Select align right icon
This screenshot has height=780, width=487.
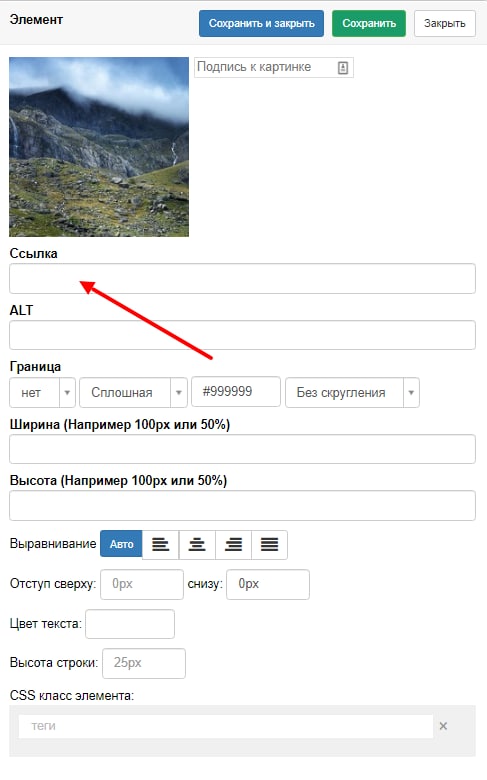233,545
